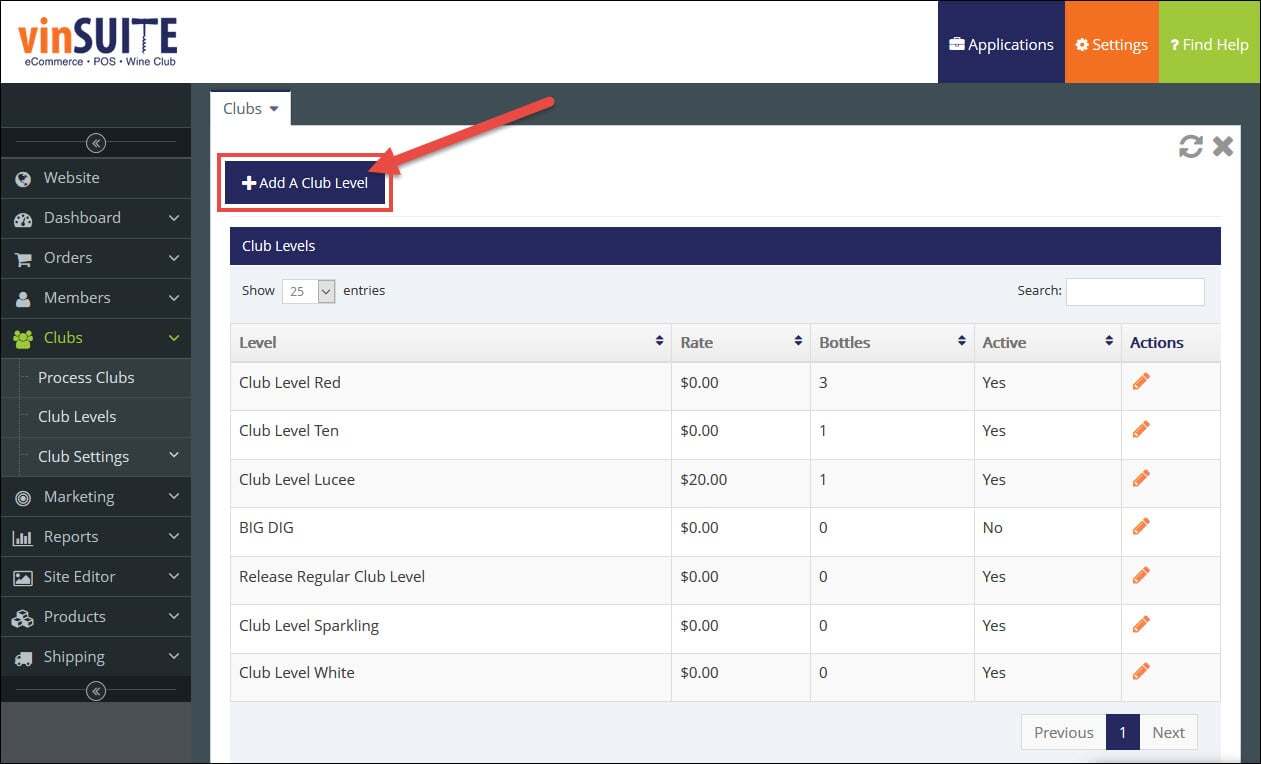Open the Clubs tab dropdown arrow
This screenshot has height=764, width=1261.
(274, 109)
